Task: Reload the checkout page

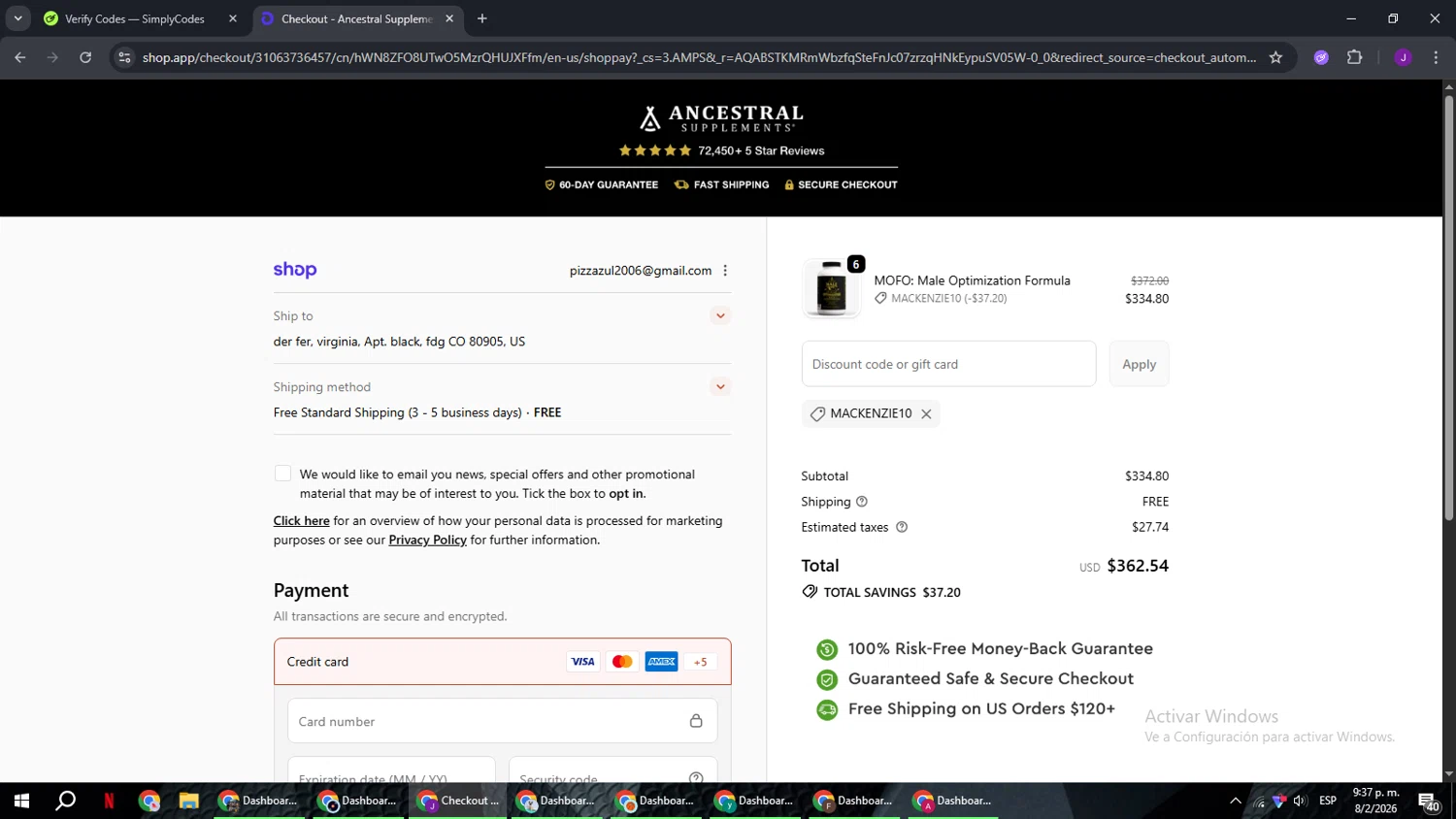Action: tap(85, 57)
